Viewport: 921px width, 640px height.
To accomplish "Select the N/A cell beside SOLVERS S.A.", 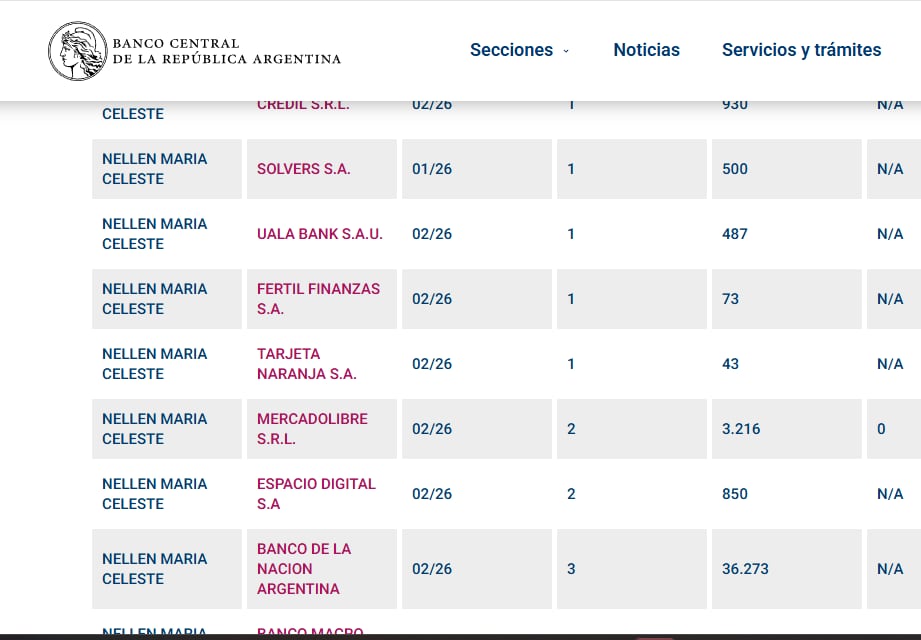I will coord(890,169).
